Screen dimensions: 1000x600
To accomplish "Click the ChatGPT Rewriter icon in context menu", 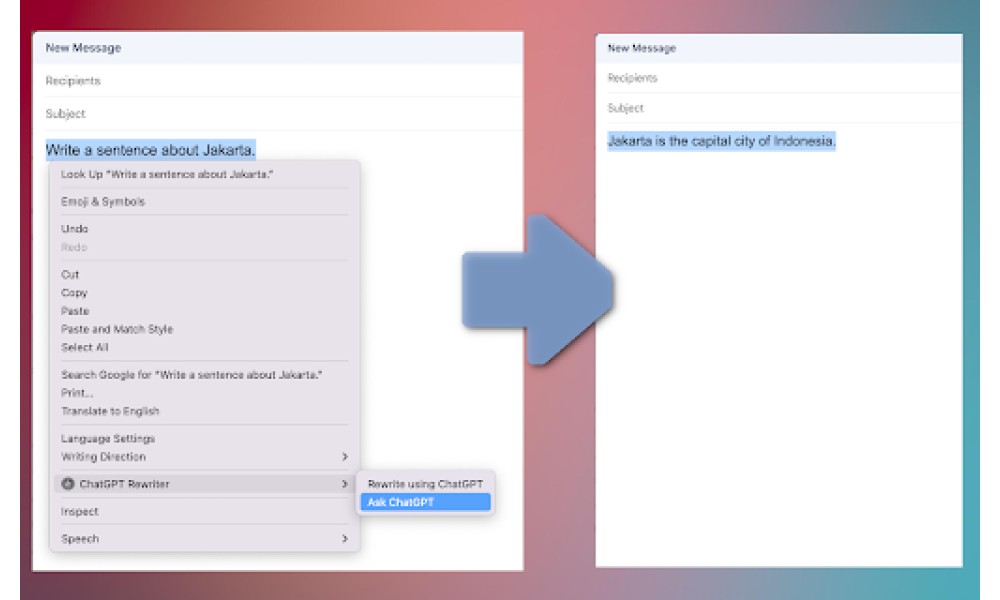I will tap(68, 484).
